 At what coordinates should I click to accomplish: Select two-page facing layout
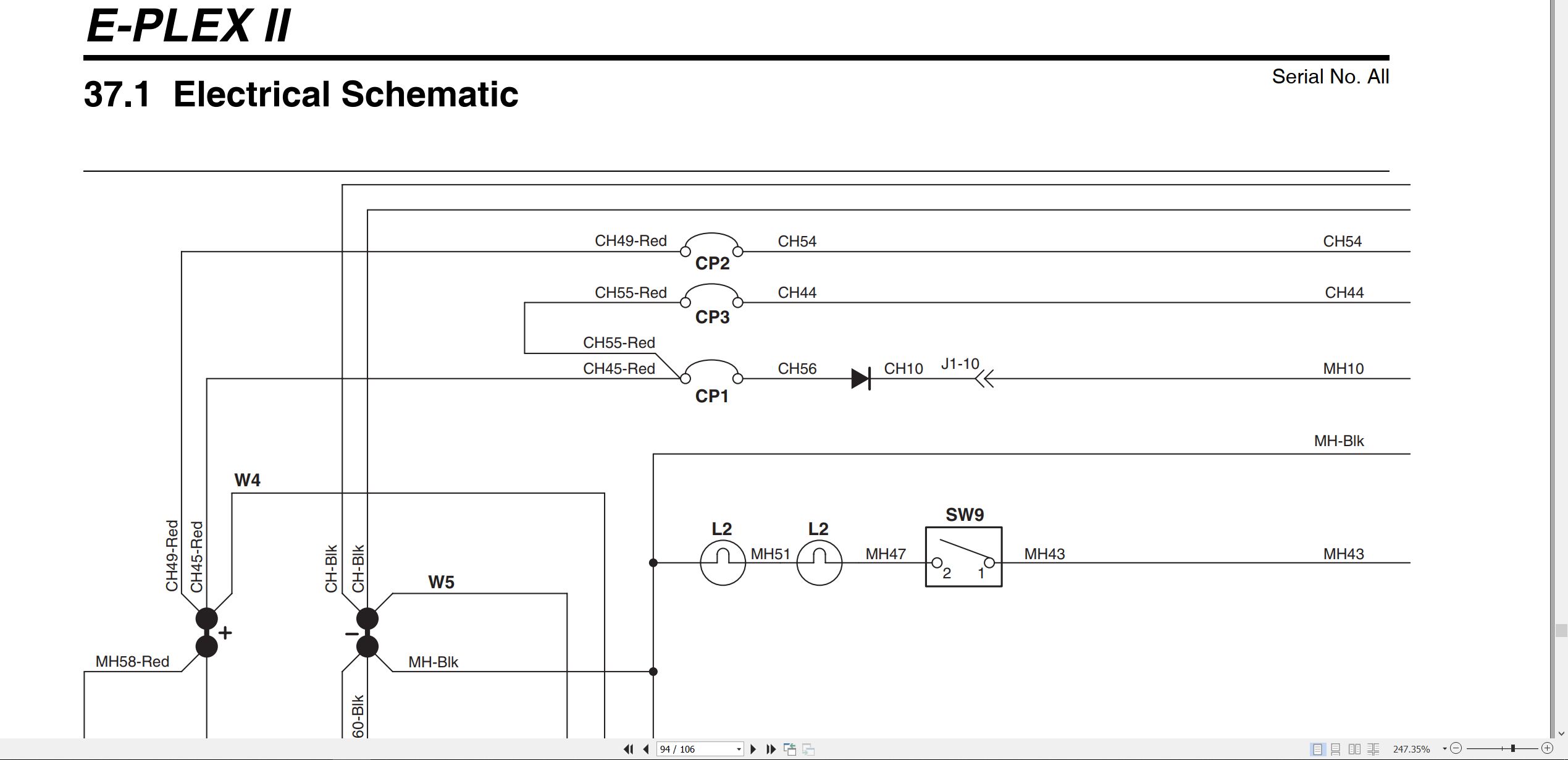(1354, 749)
